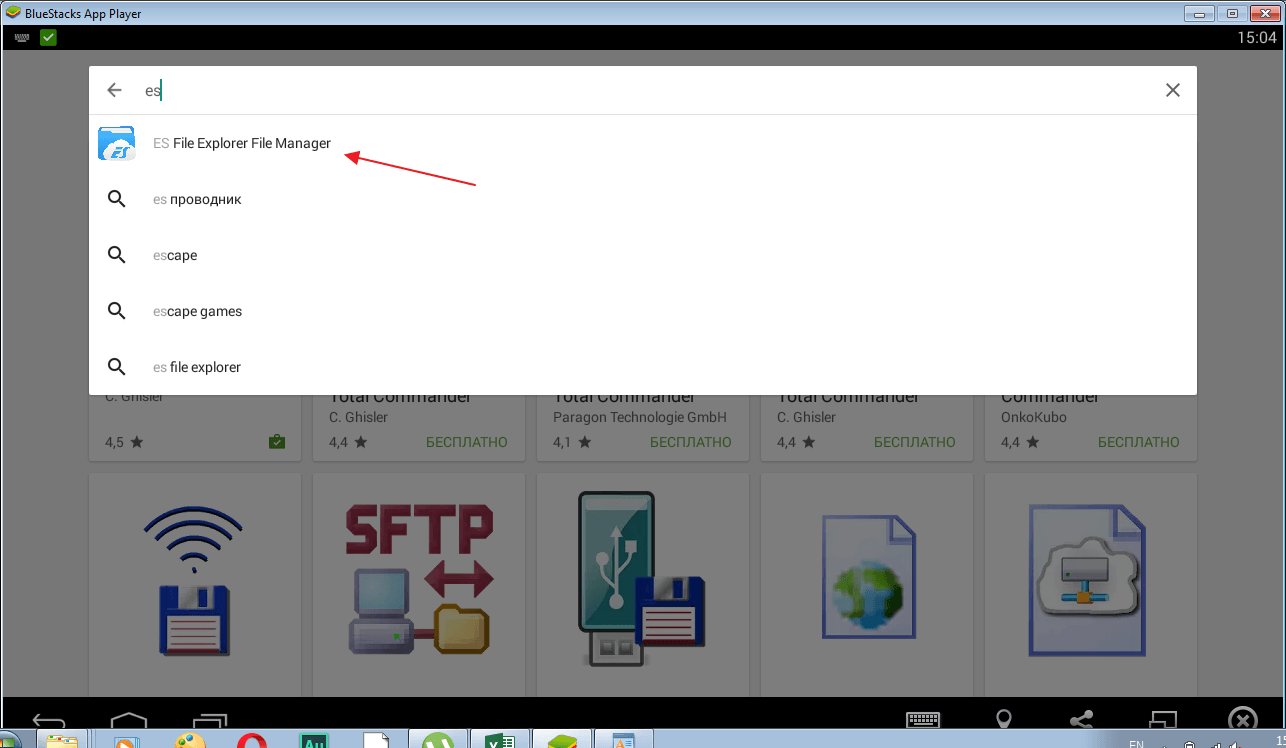The height and width of the screenshot is (748, 1286).
Task: Open the cloud network document app thumbnail
Action: point(1090,580)
